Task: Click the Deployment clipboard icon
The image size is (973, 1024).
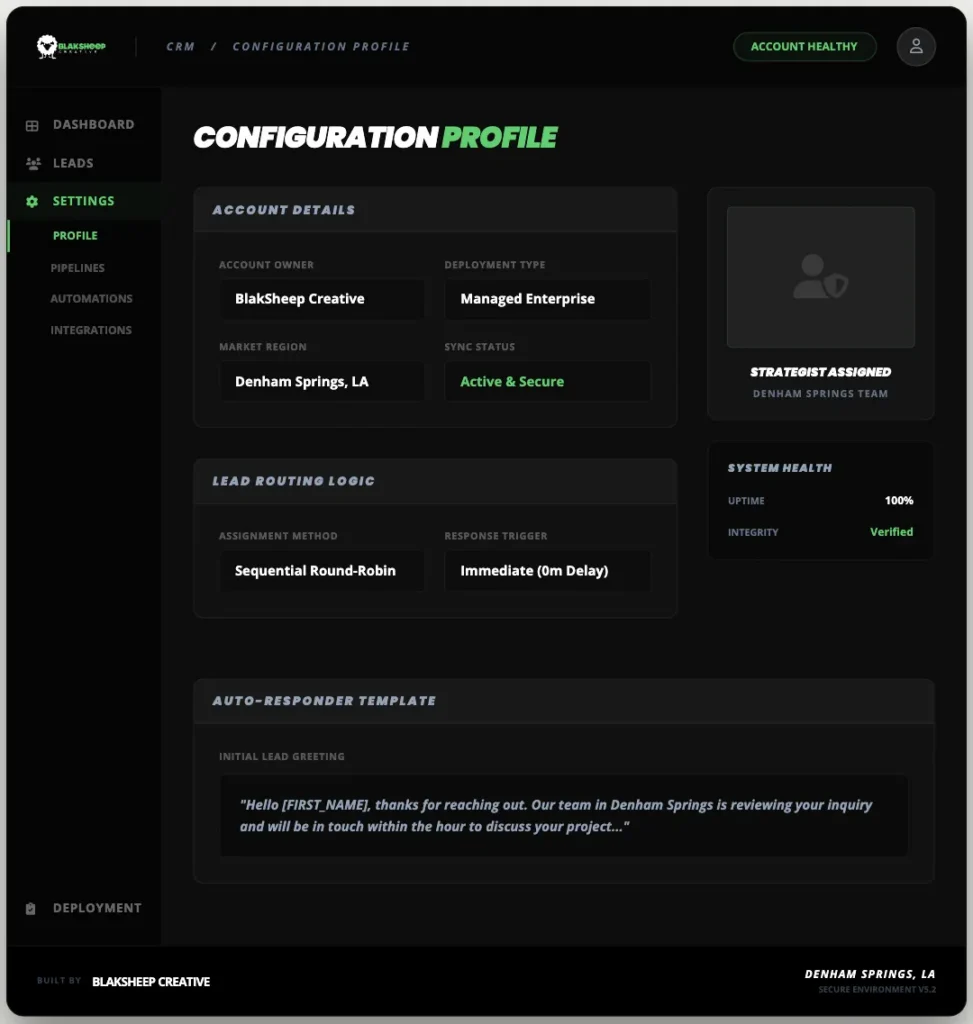Action: coord(31,908)
